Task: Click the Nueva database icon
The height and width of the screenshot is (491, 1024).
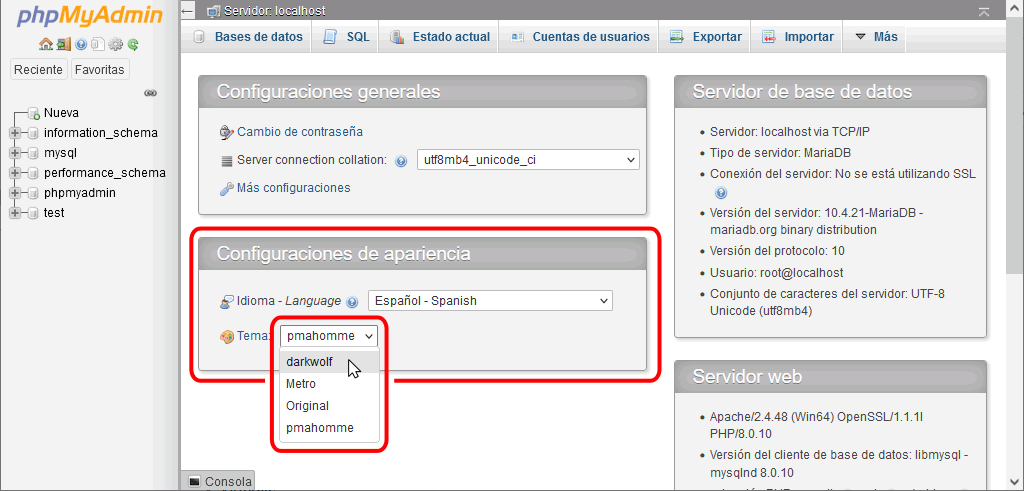Action: [34, 114]
